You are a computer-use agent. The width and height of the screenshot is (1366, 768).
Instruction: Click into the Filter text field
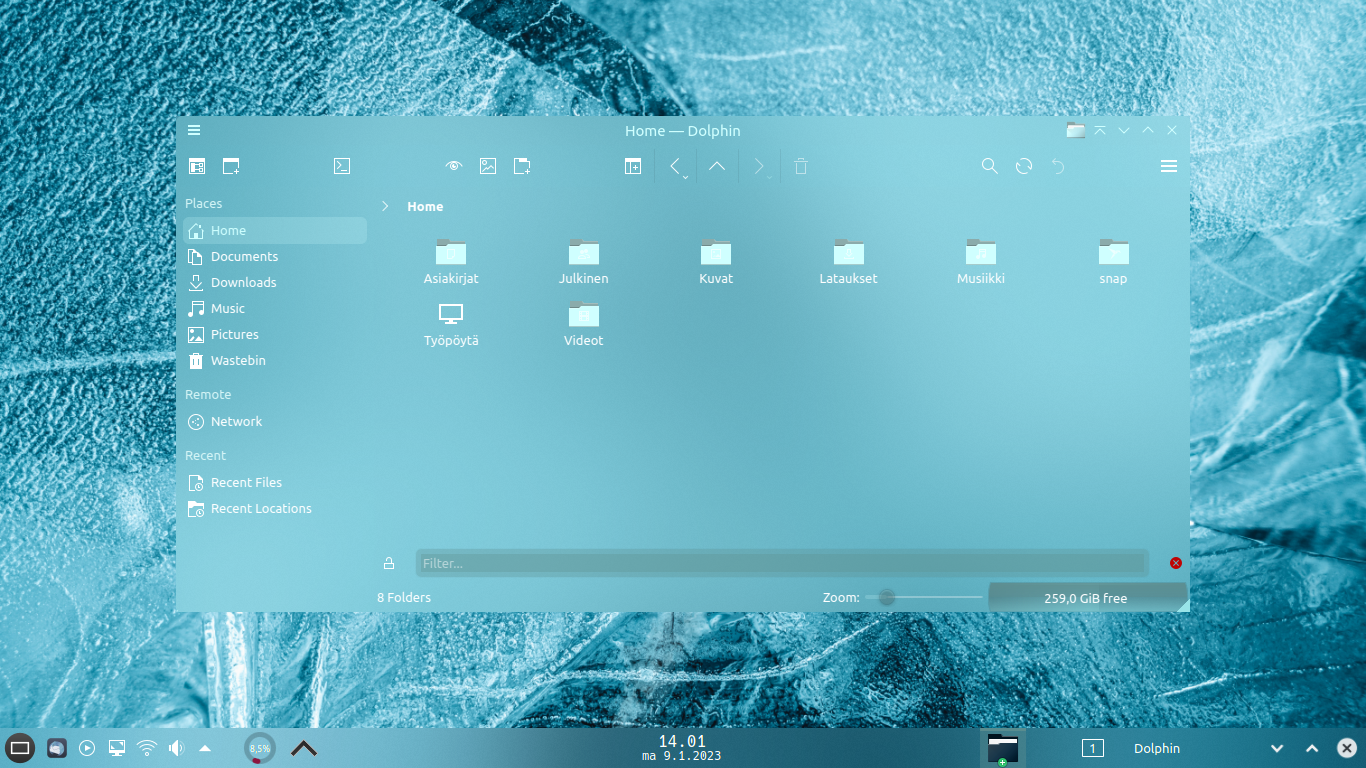coord(782,563)
